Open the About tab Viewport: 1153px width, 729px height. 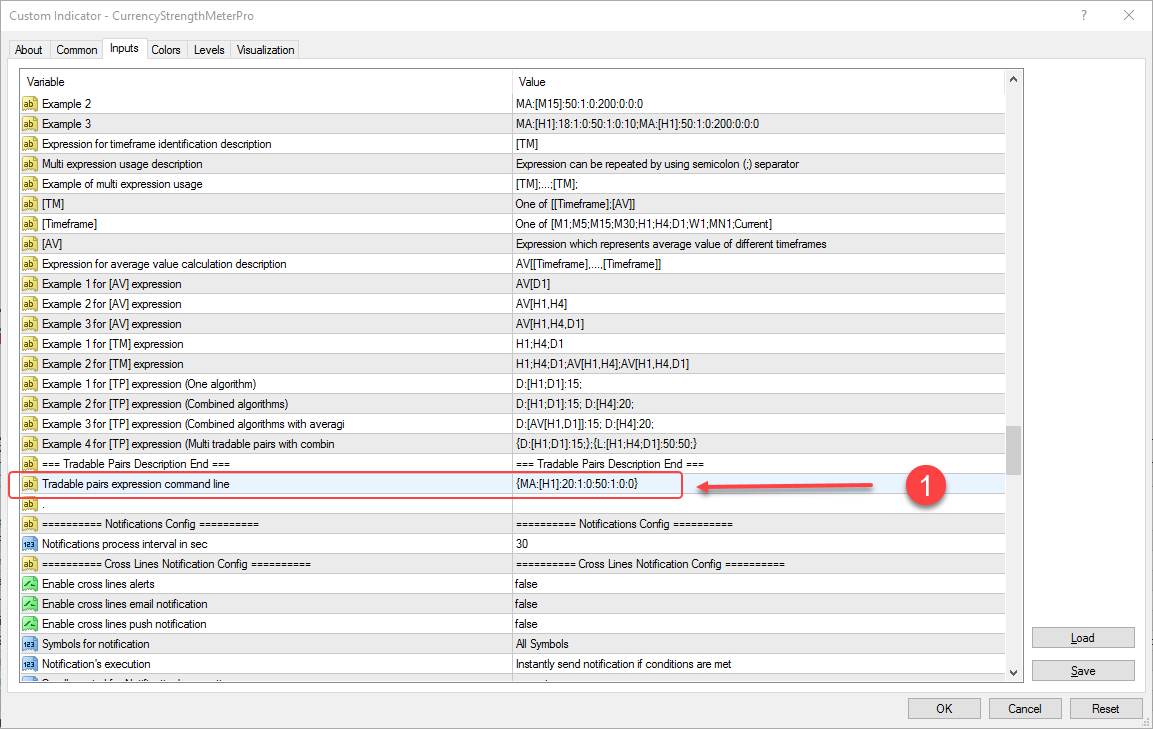tap(29, 50)
